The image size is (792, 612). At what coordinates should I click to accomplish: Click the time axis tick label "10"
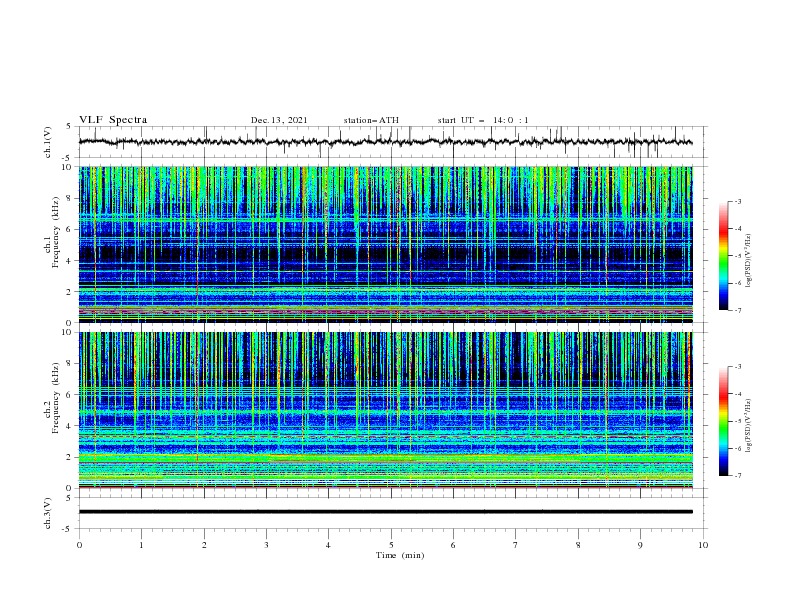(703, 545)
